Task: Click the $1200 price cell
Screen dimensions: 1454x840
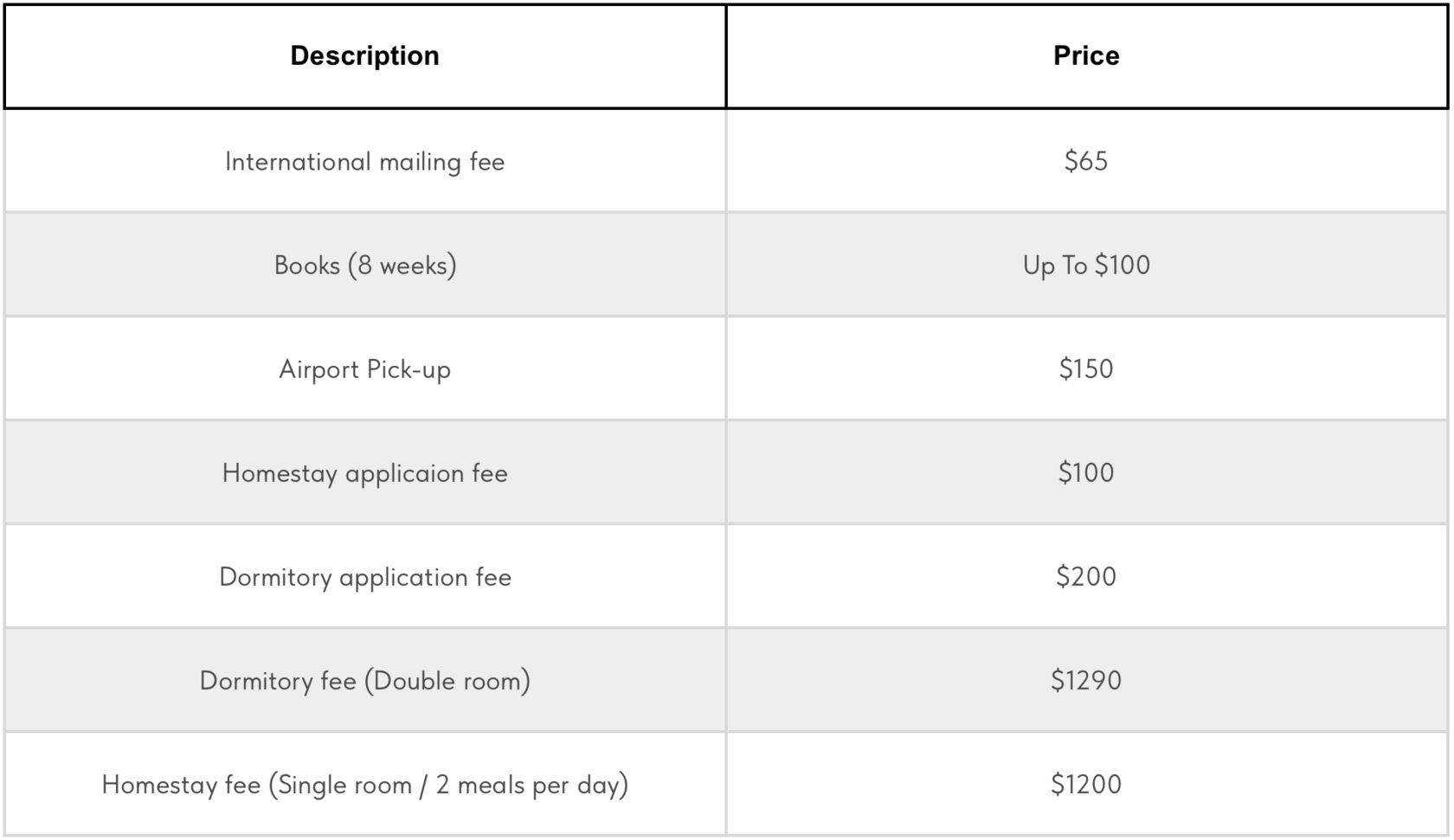Action: coord(1086,784)
